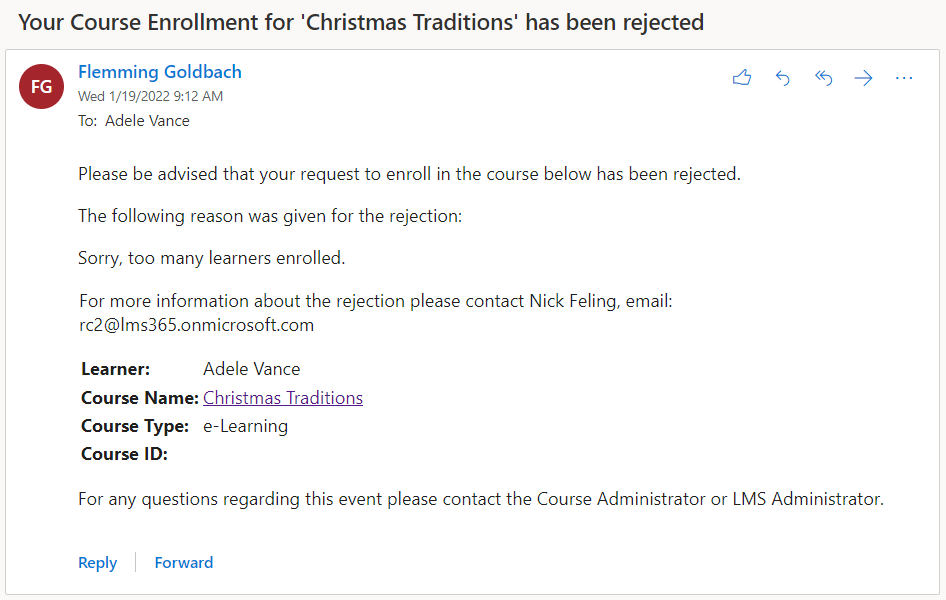The image size is (946, 600).
Task: Click Adele Vance in the Learner row
Action: click(x=251, y=370)
